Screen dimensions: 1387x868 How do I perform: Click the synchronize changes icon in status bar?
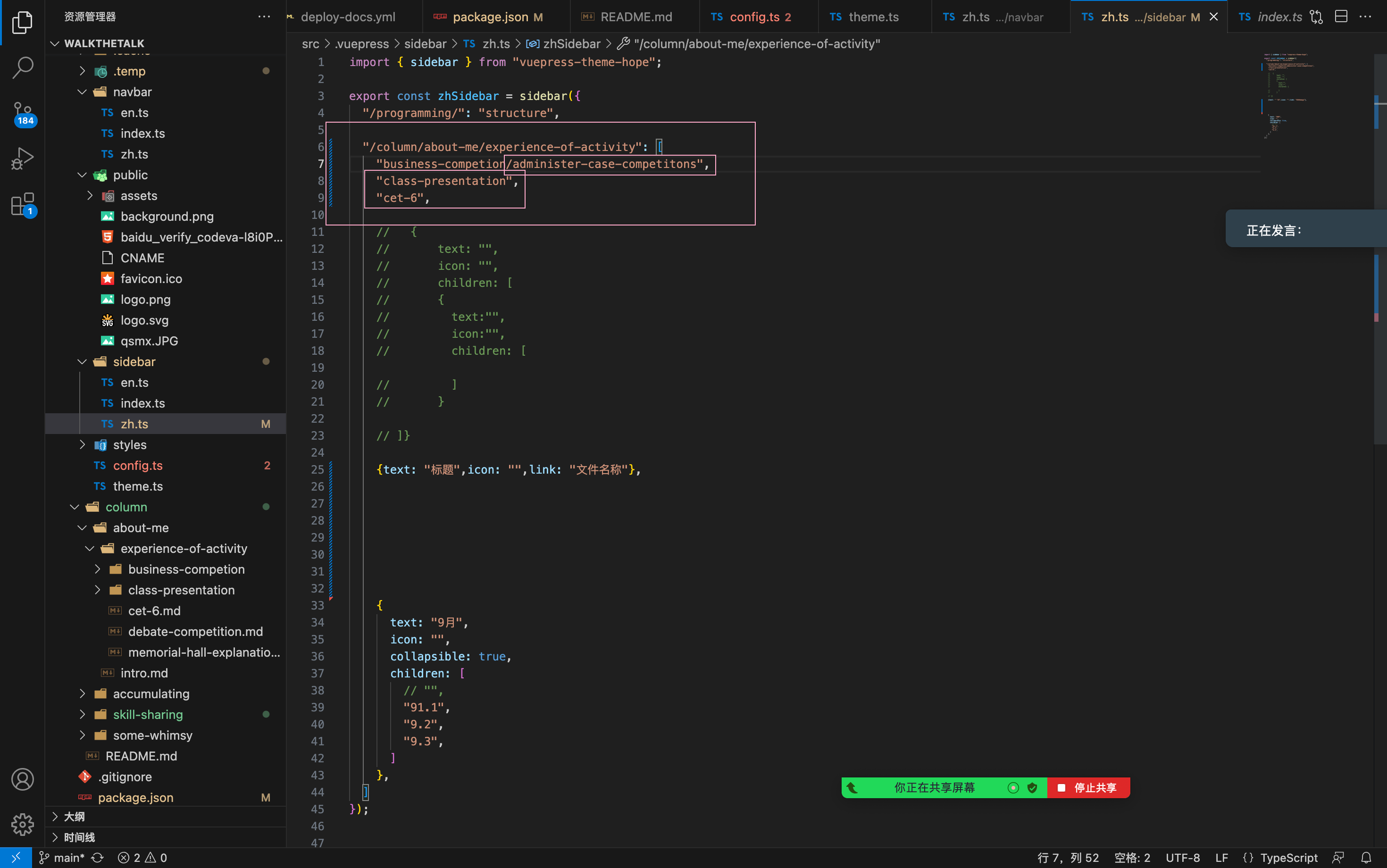pyautogui.click(x=98, y=857)
